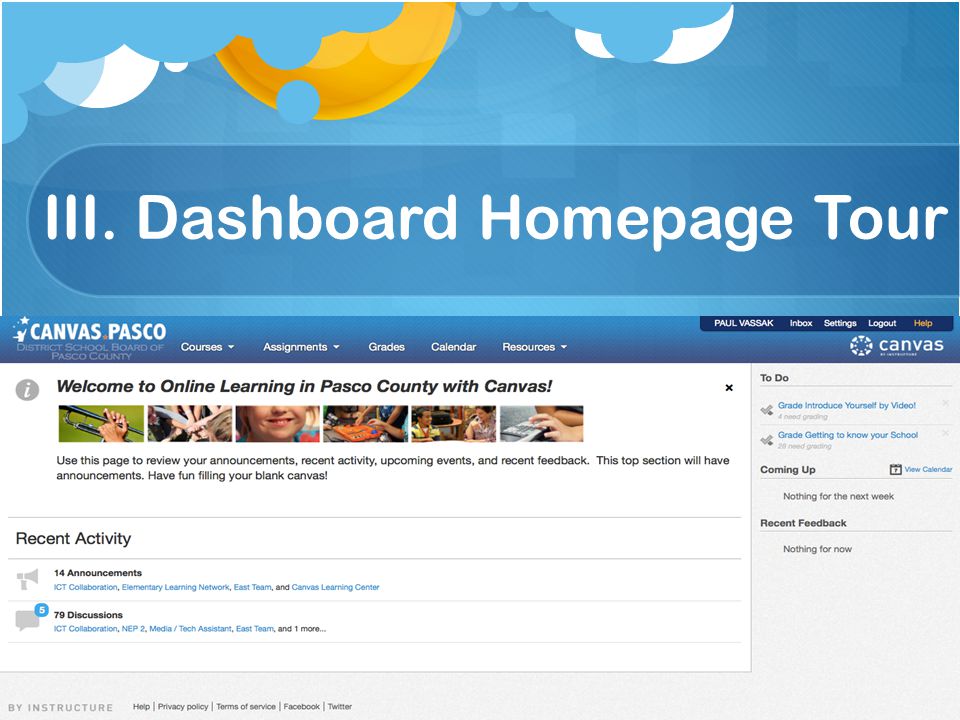Click the View Calendar link

928,470
